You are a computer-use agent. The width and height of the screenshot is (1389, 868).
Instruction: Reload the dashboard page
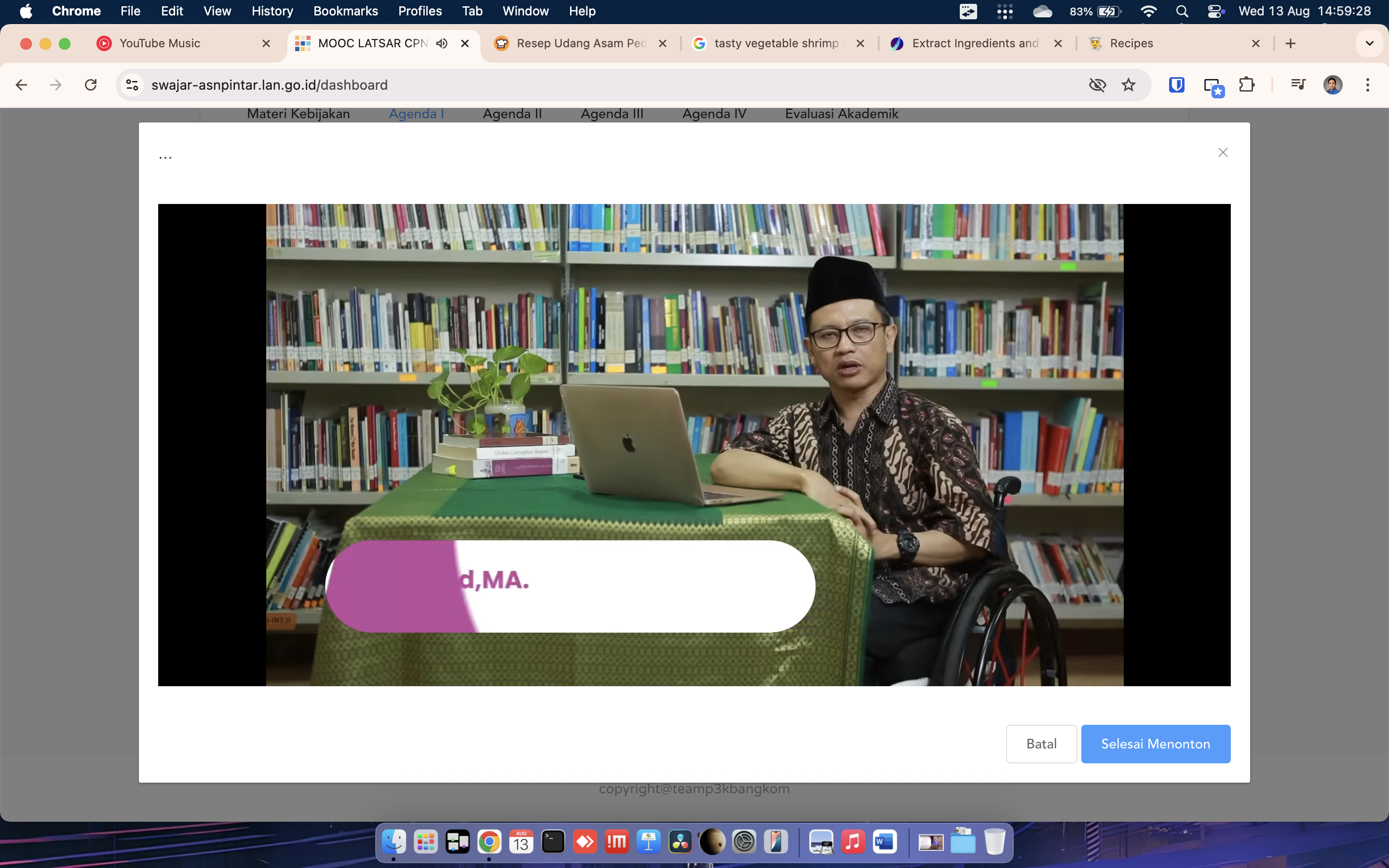tap(91, 85)
